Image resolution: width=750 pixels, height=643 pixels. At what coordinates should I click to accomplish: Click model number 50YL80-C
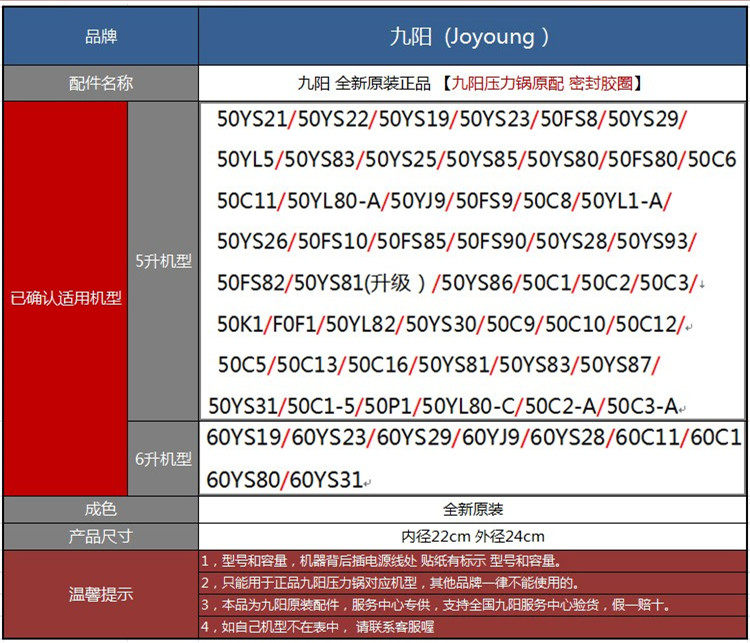(x=468, y=406)
